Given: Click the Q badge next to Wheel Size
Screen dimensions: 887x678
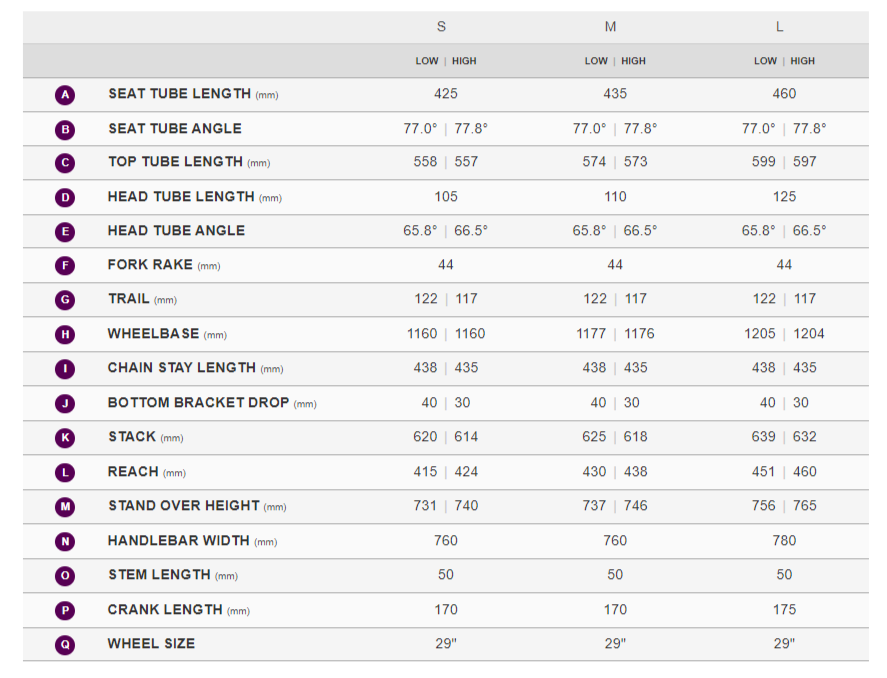Looking at the screenshot, I should click(x=65, y=644).
